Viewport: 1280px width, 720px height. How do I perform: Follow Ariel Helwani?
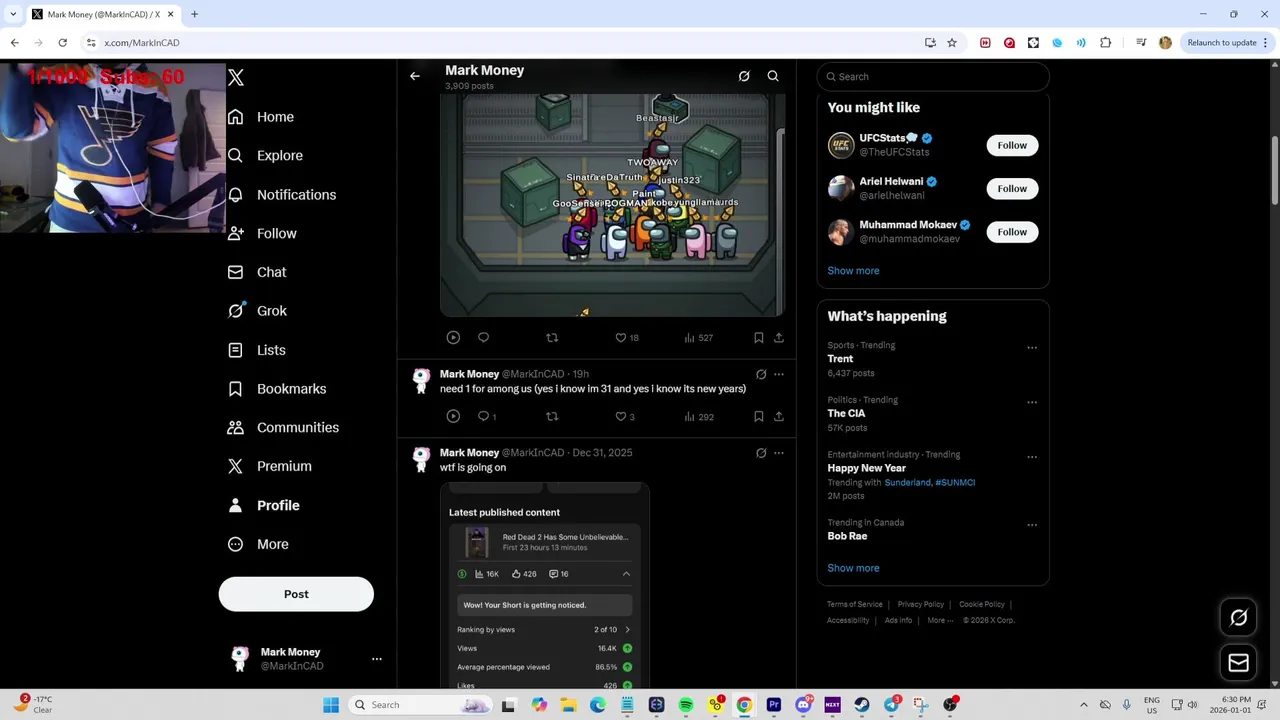point(1012,188)
